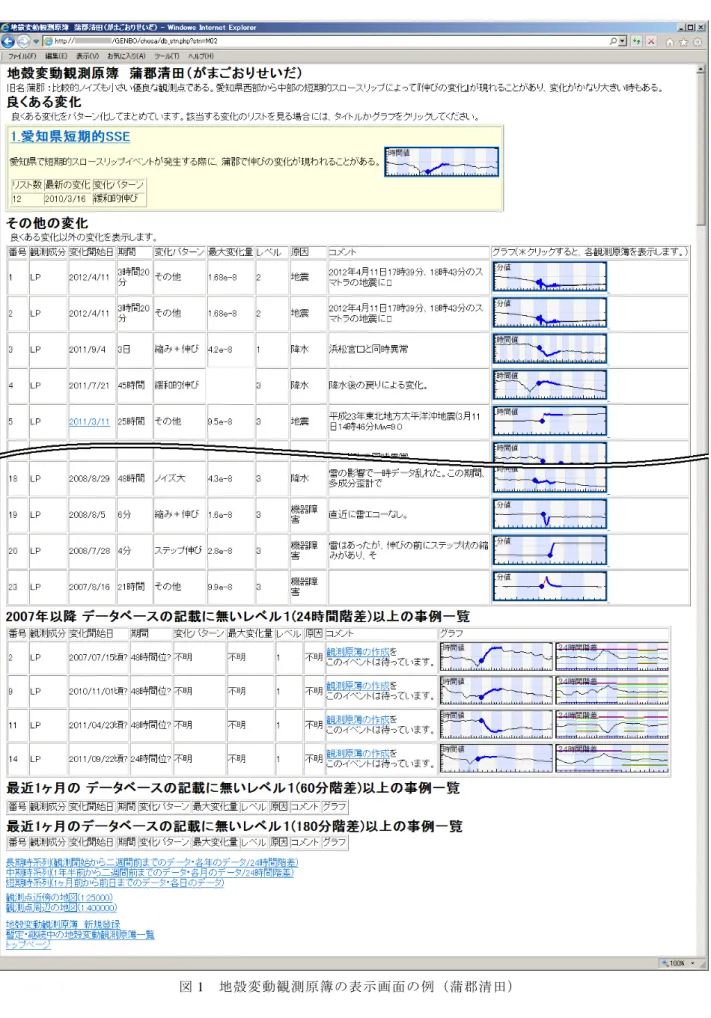
Task: Open the 地殻変動観測原簿 新規登録 link
Action: 63,924
